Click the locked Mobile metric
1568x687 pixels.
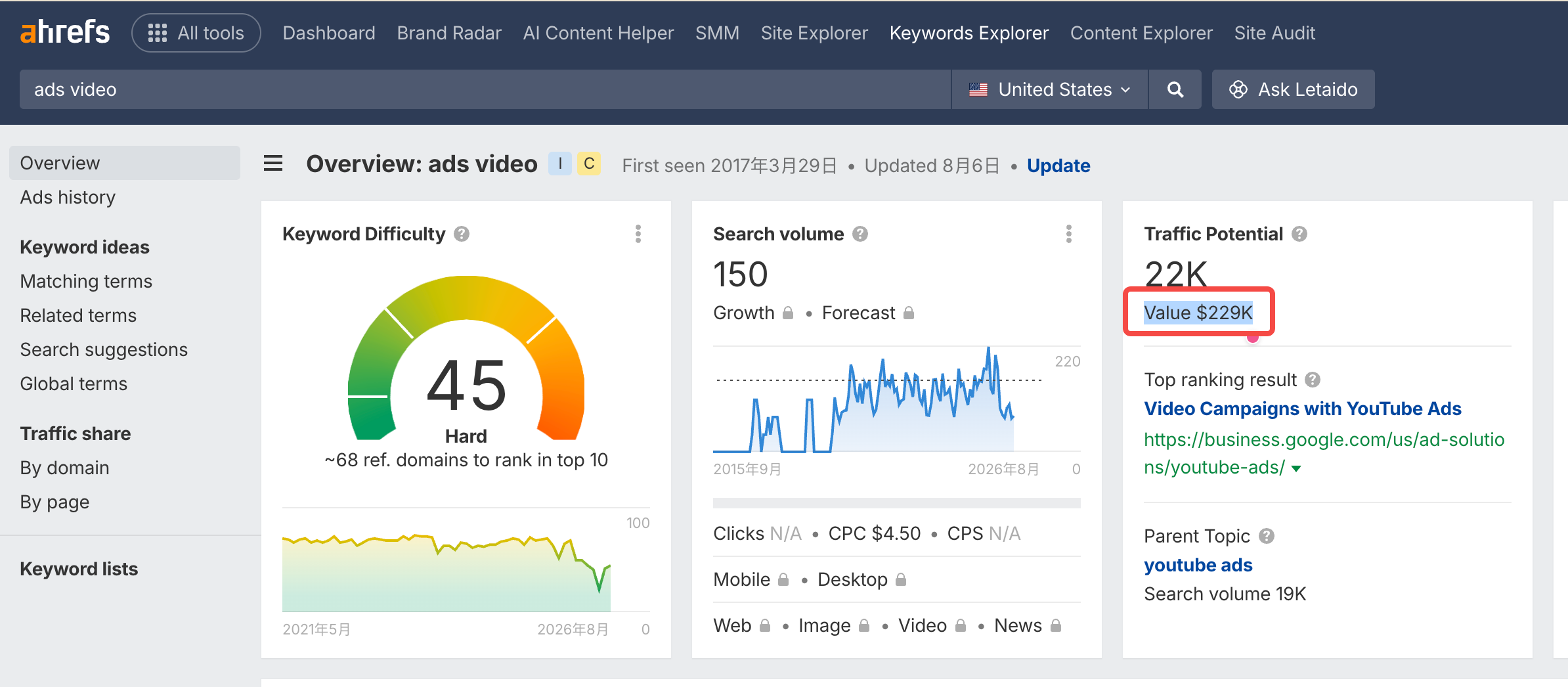pyautogui.click(x=751, y=579)
